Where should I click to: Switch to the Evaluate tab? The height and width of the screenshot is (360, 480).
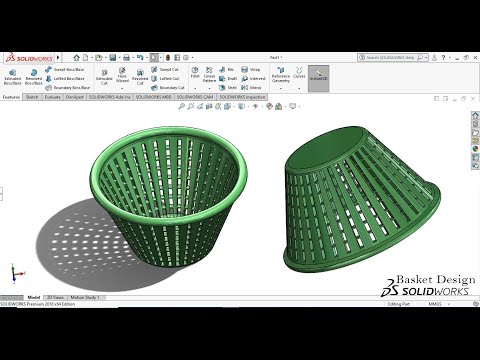53,97
